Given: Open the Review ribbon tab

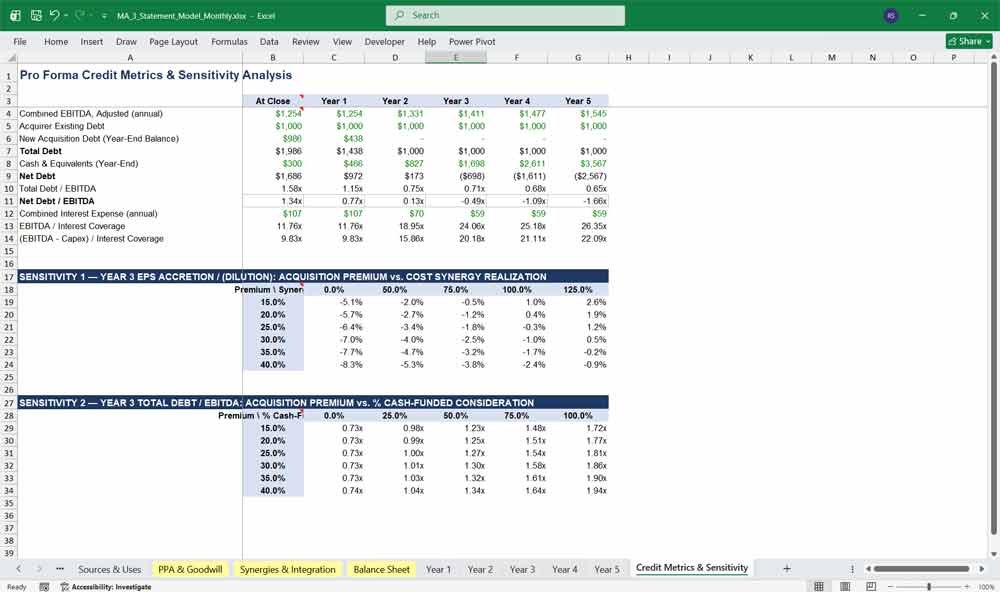Looking at the screenshot, I should [305, 41].
